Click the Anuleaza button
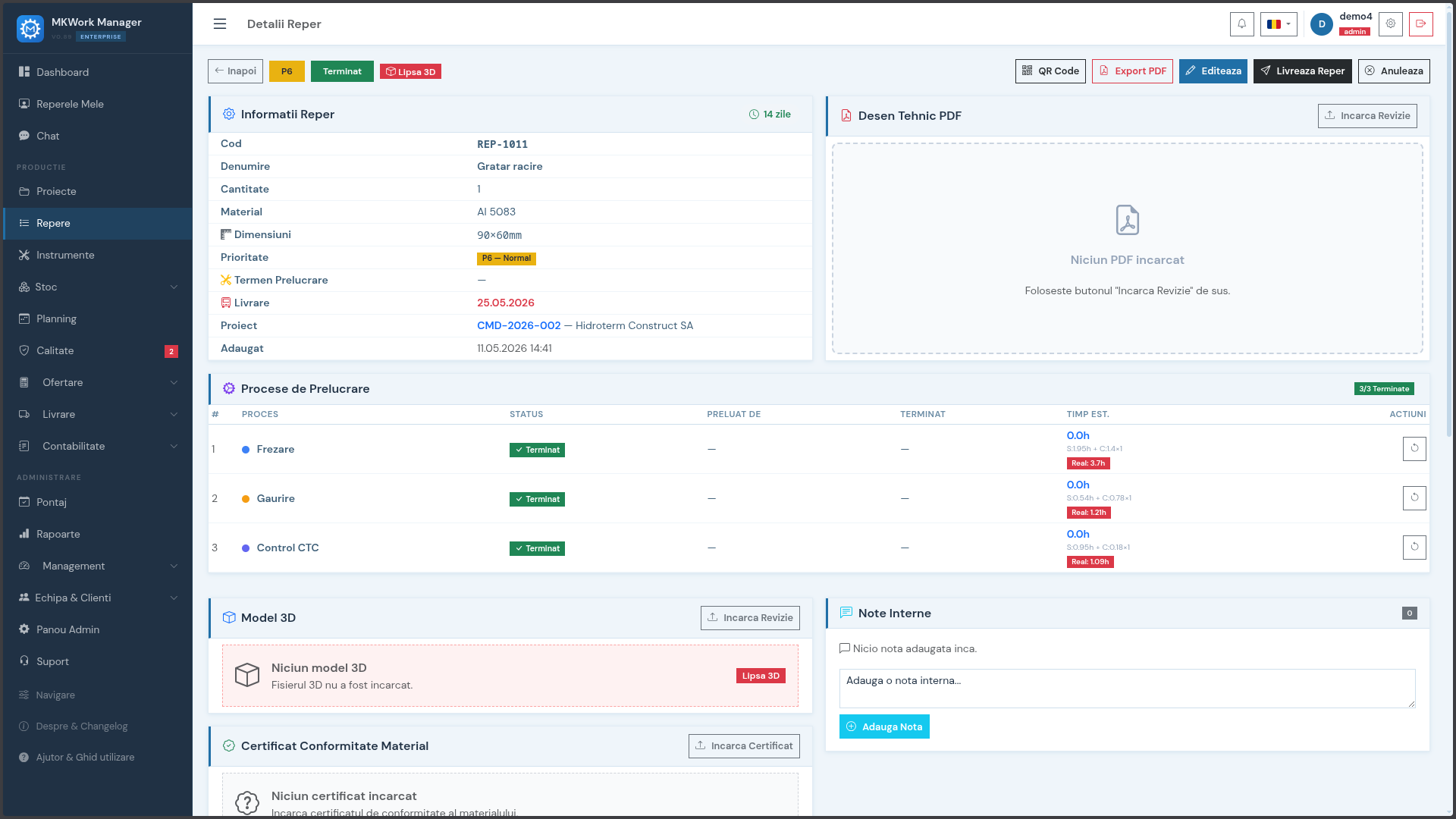Image resolution: width=1456 pixels, height=819 pixels. (x=1394, y=71)
